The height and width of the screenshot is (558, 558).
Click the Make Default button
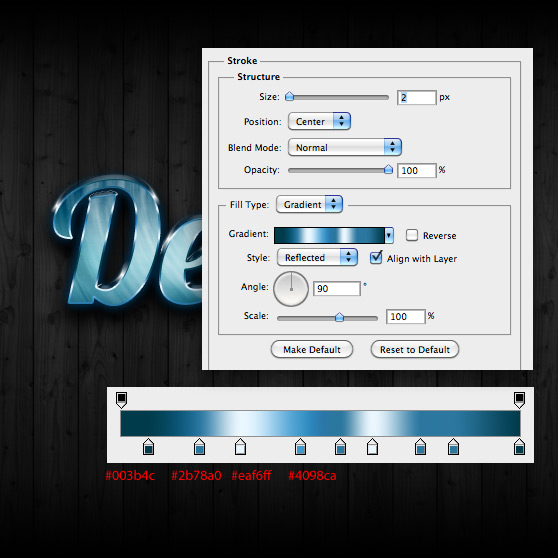coord(312,349)
